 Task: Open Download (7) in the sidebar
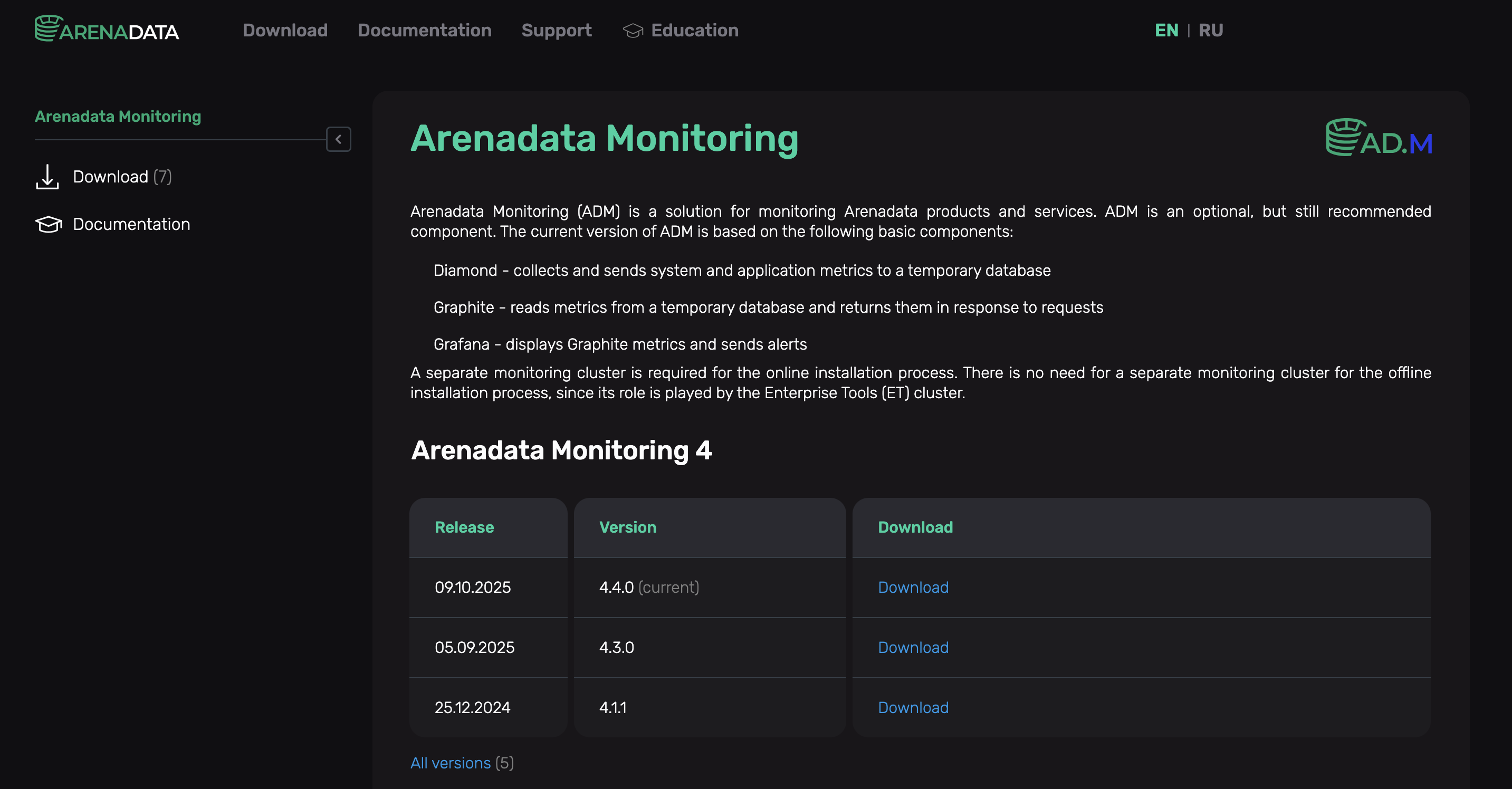pos(122,176)
